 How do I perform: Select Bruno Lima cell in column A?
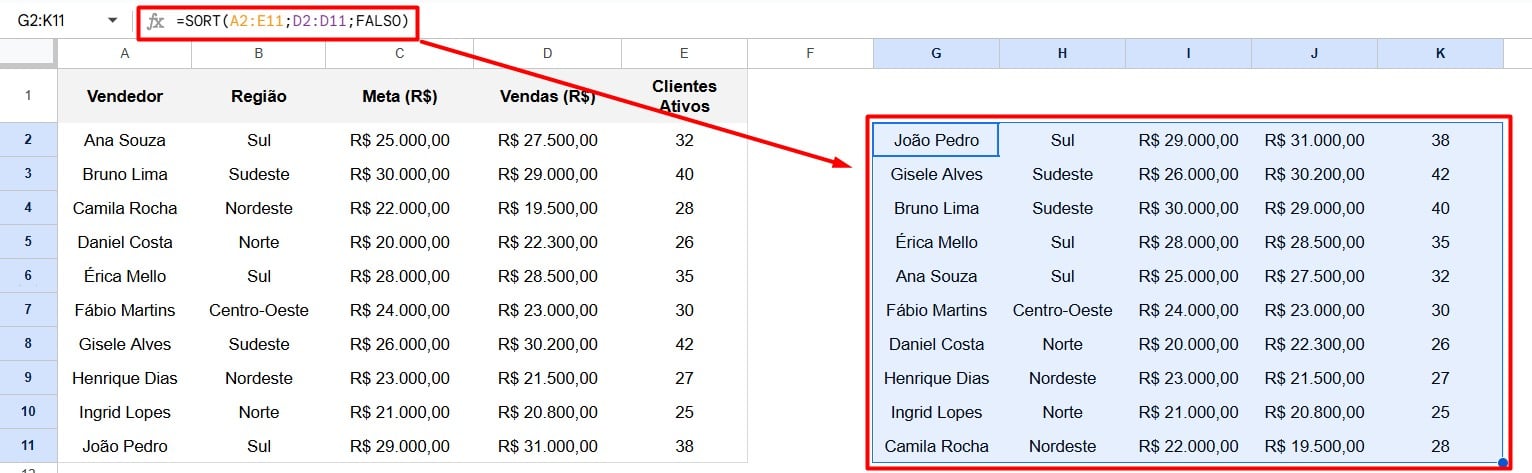coord(125,174)
